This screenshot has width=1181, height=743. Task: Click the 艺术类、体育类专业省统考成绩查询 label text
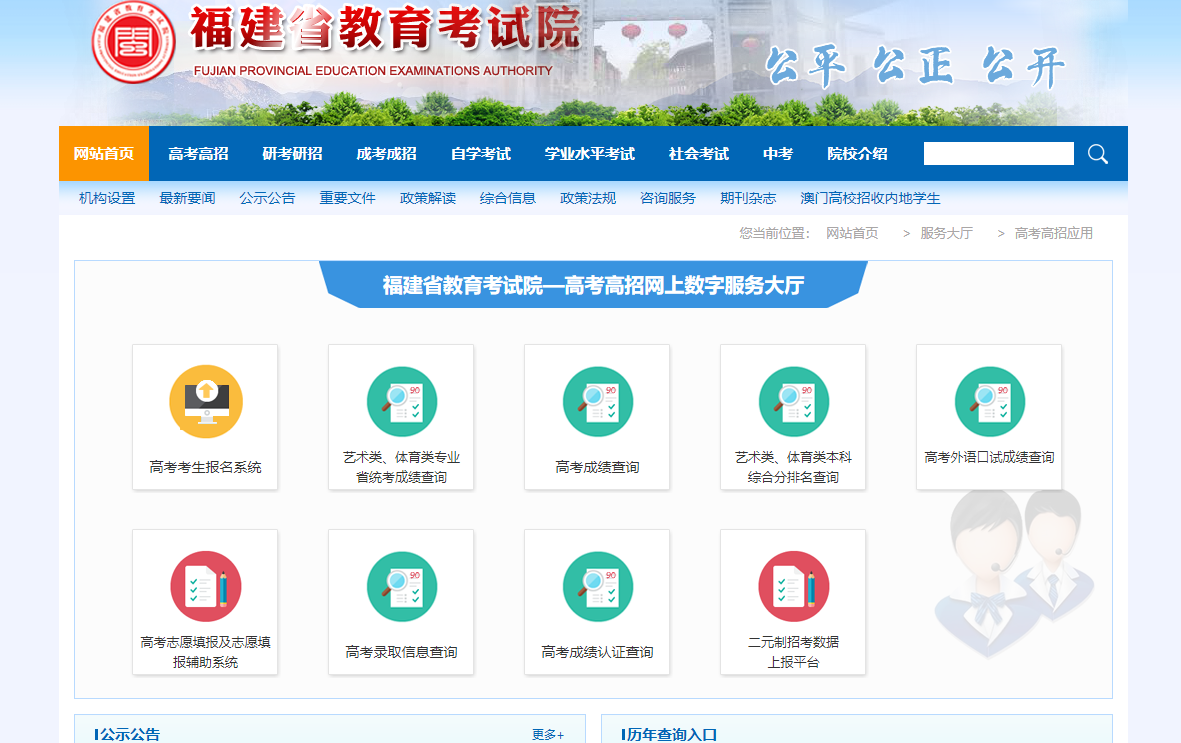(401, 467)
